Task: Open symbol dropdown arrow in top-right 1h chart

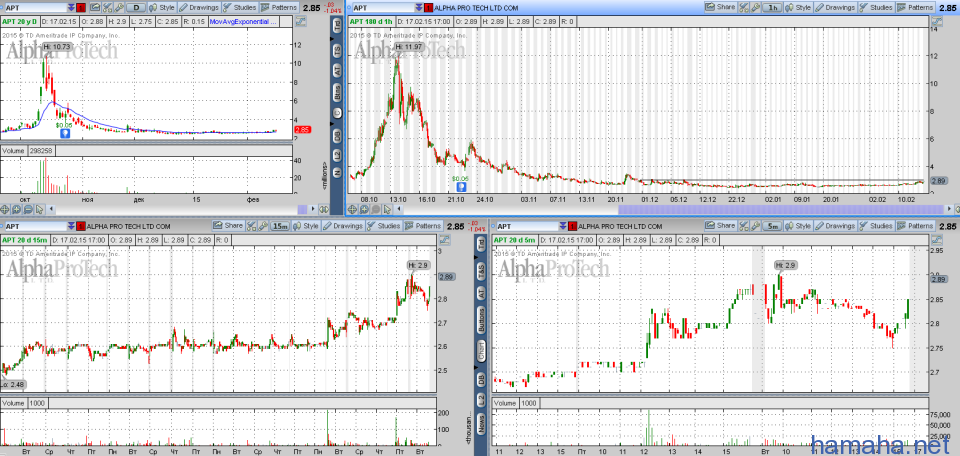Action: [x=418, y=7]
